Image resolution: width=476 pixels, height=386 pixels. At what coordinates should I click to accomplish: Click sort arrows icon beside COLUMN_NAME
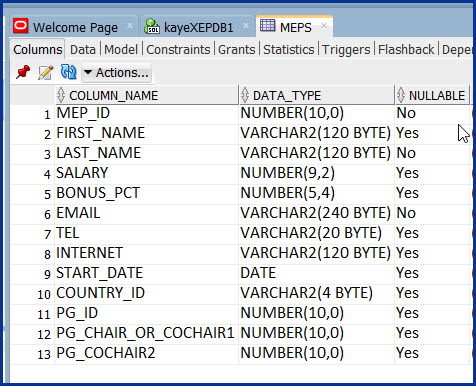[61, 95]
